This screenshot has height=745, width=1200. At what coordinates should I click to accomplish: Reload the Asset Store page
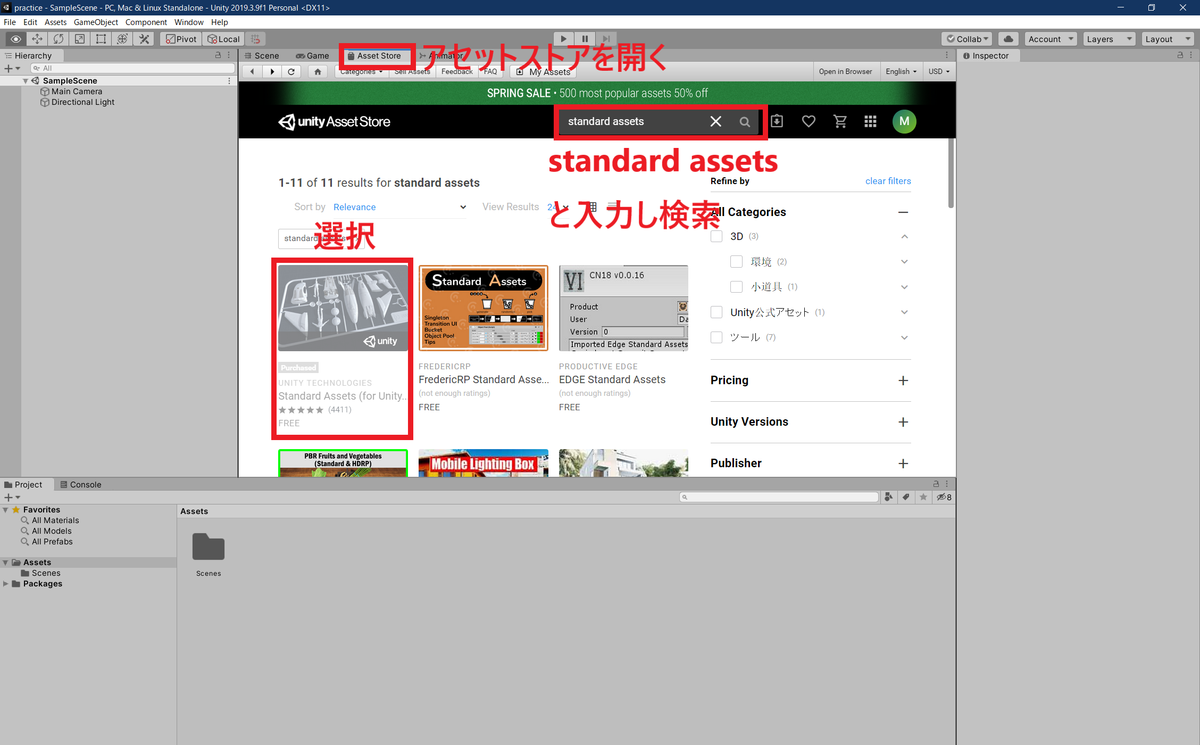(291, 72)
